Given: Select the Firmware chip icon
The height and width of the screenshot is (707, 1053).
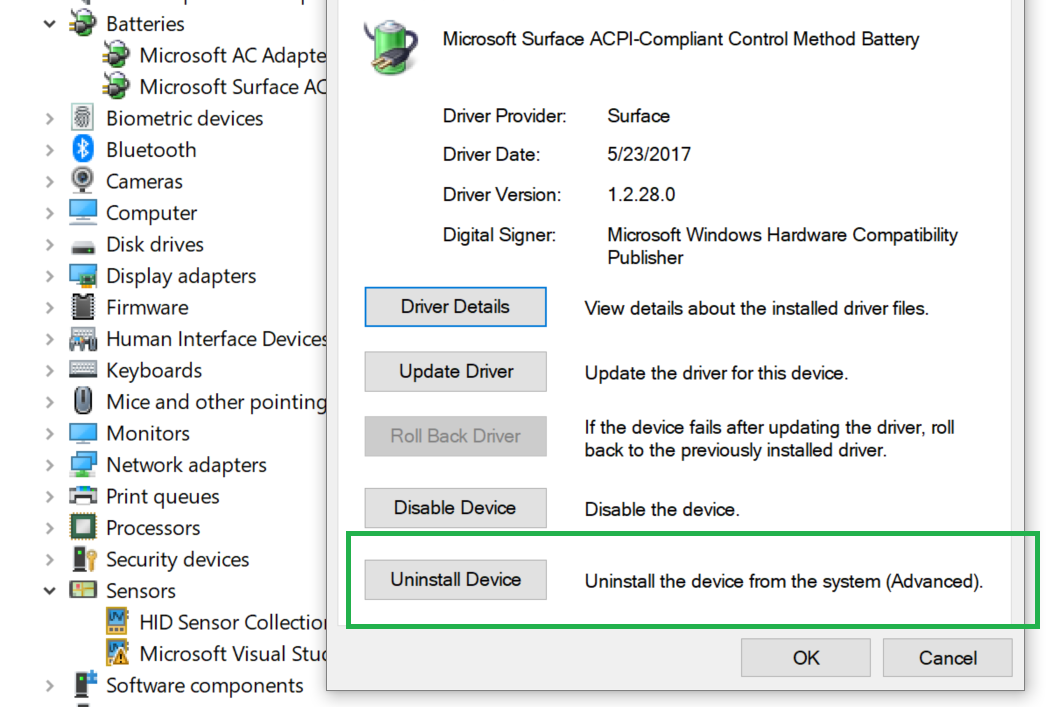Looking at the screenshot, I should [x=83, y=307].
